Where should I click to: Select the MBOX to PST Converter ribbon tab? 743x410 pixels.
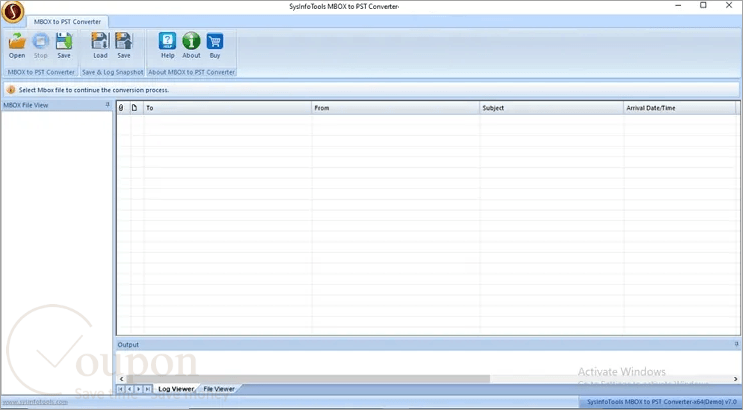67,22
